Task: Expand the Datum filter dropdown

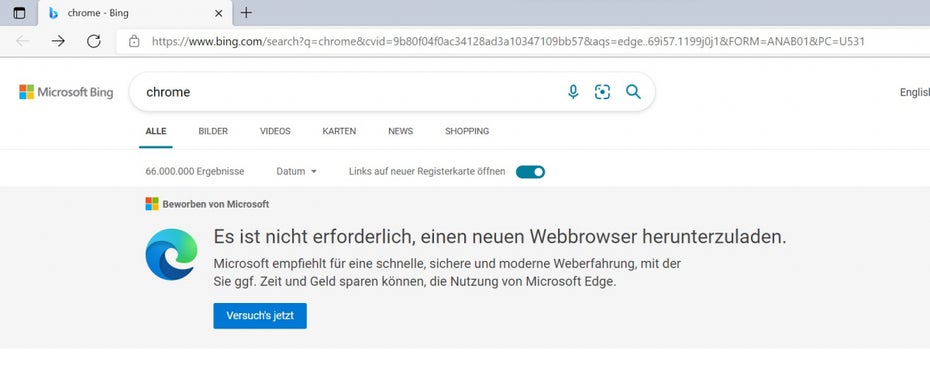Action: (297, 172)
